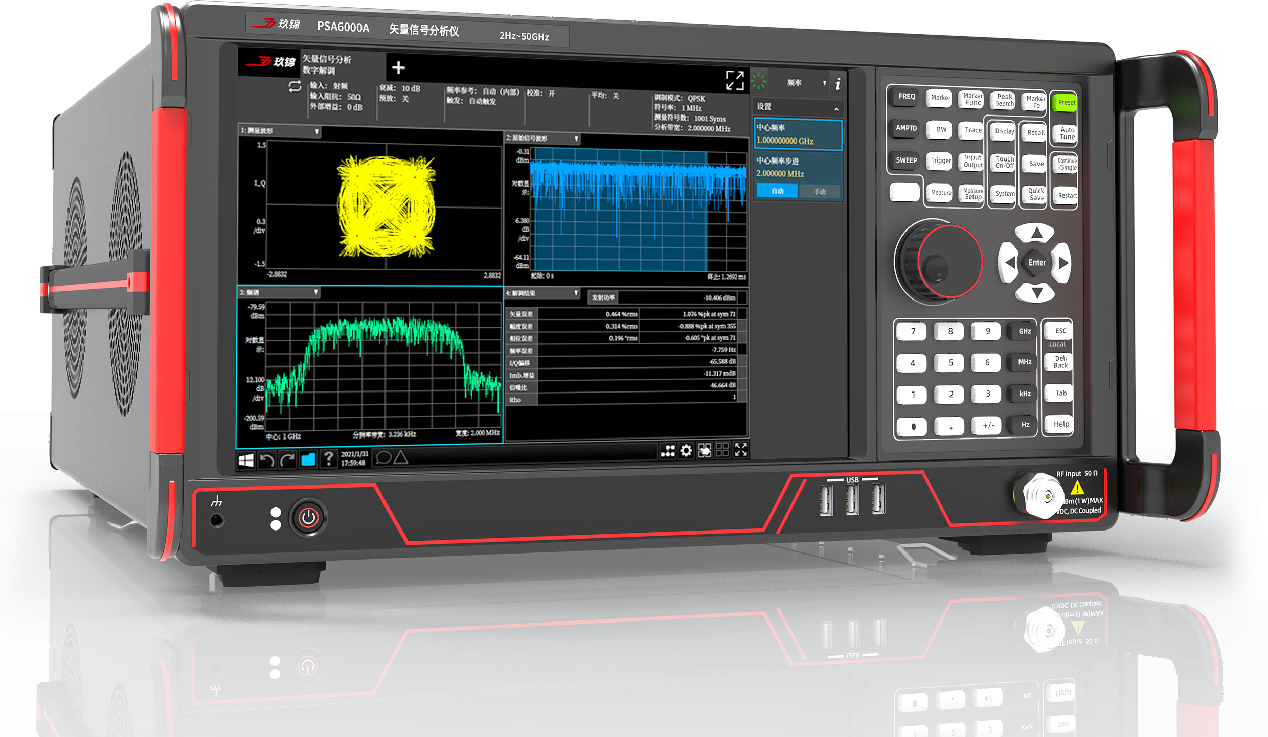Hit the Marker Func key
This screenshot has height=737, width=1268.
tap(972, 99)
